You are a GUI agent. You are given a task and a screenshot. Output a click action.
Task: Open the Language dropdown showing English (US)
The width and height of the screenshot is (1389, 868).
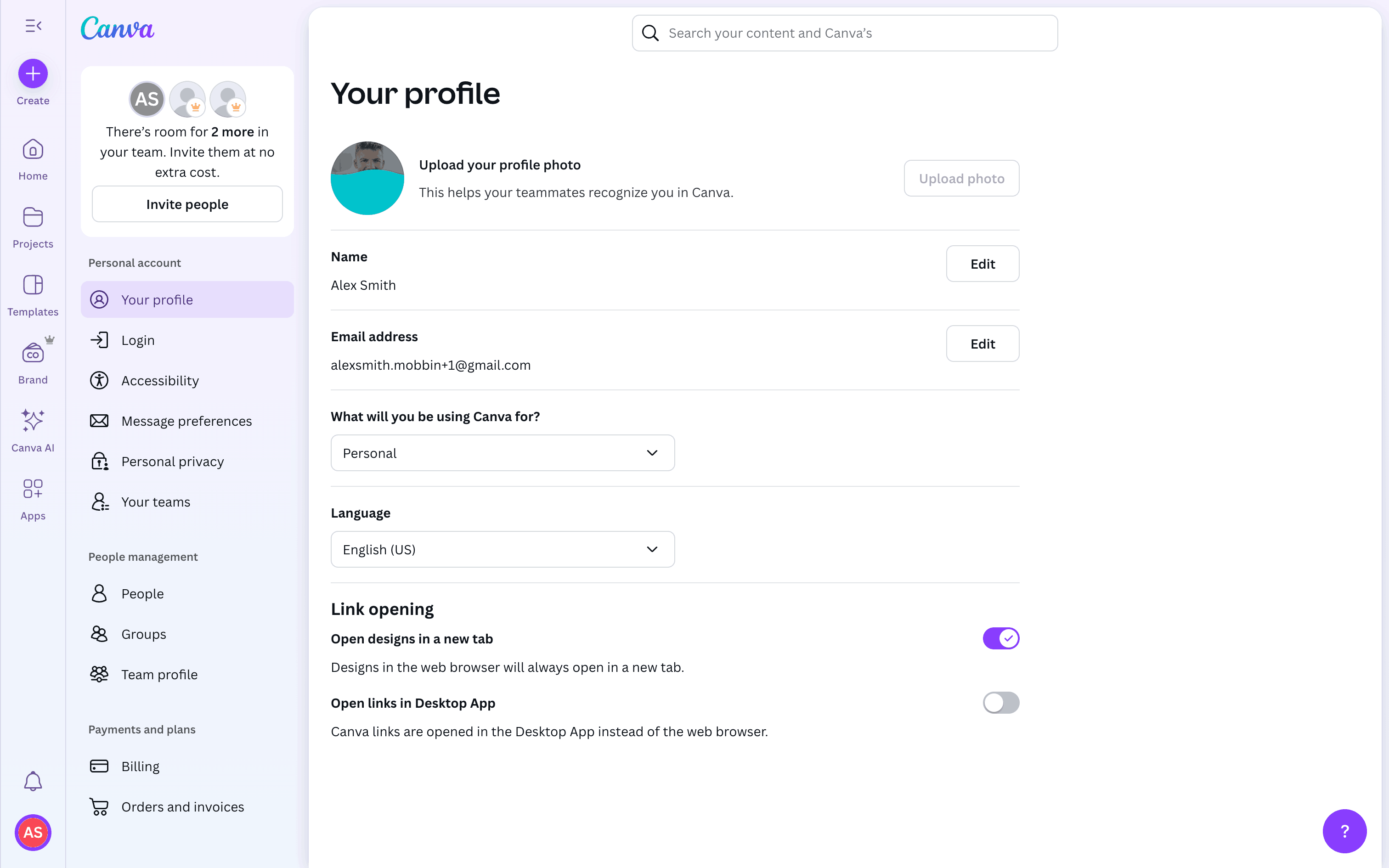(502, 549)
